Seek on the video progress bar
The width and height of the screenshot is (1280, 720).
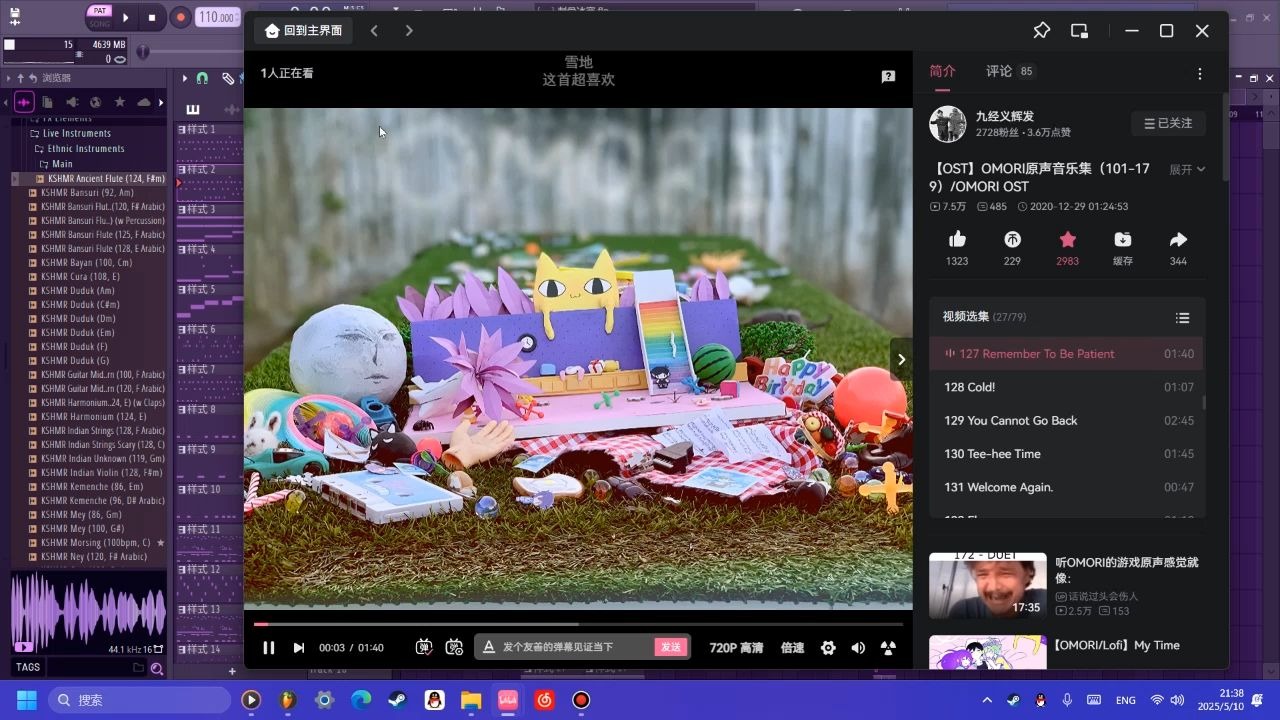[578, 624]
